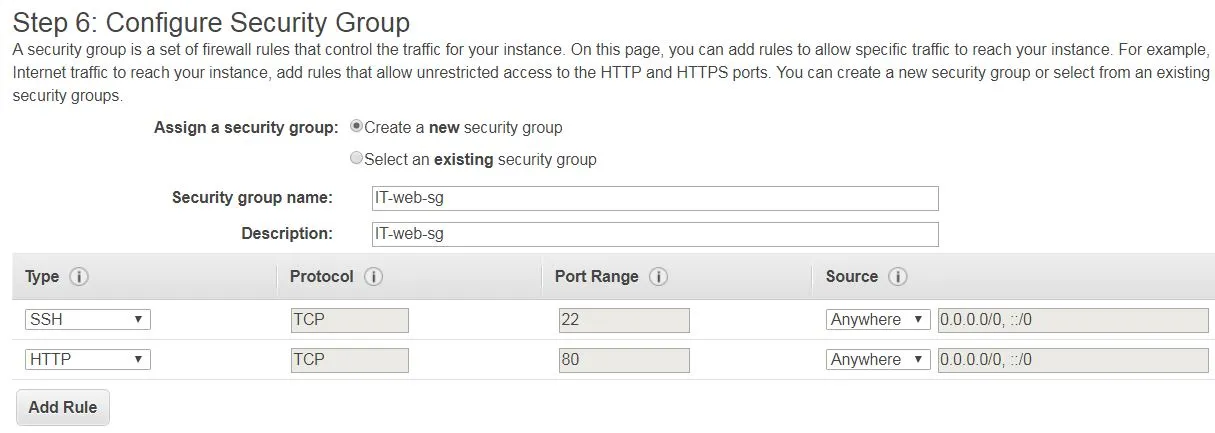Click the Add Rule button
This screenshot has width=1215, height=433.
[63, 408]
